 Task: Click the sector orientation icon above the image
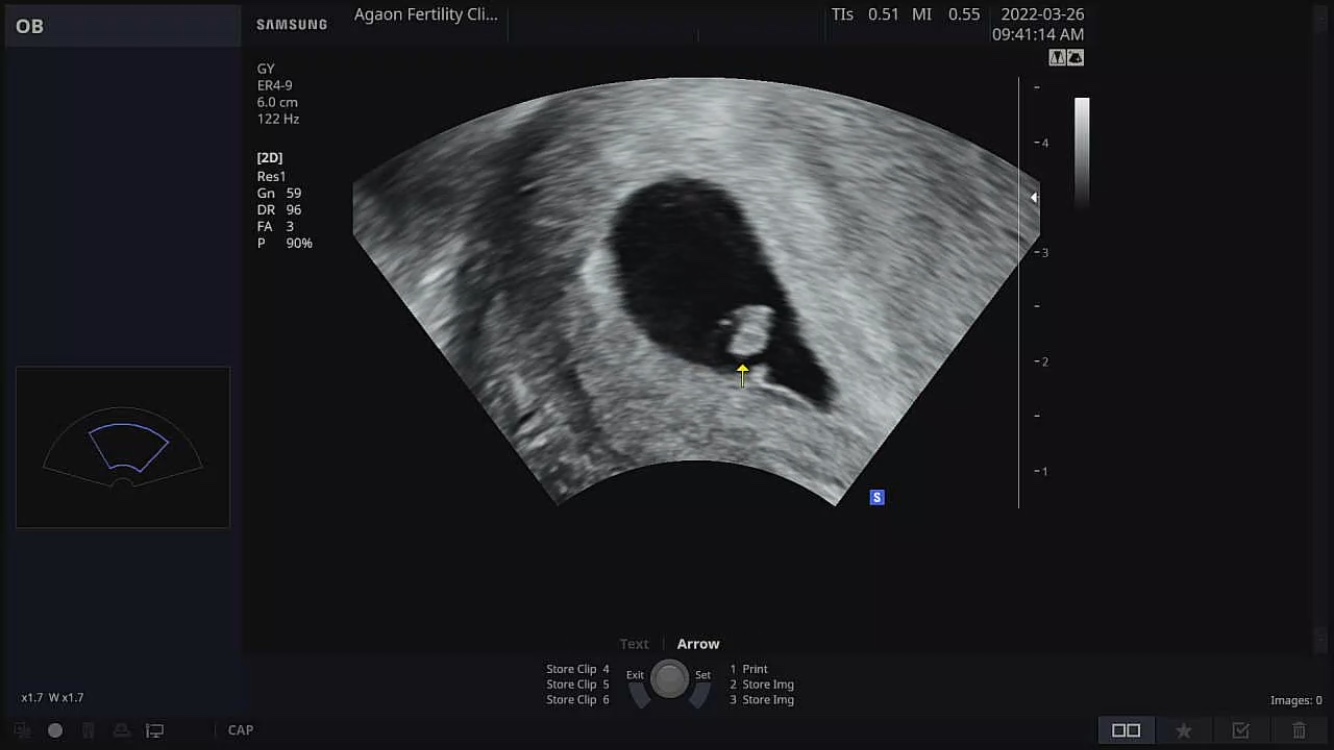(1075, 58)
